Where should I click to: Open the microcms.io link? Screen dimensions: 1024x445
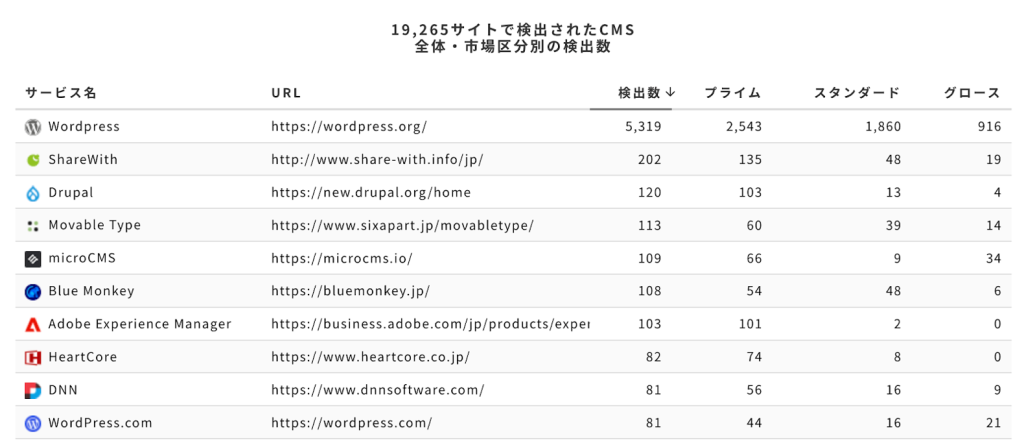(341, 259)
